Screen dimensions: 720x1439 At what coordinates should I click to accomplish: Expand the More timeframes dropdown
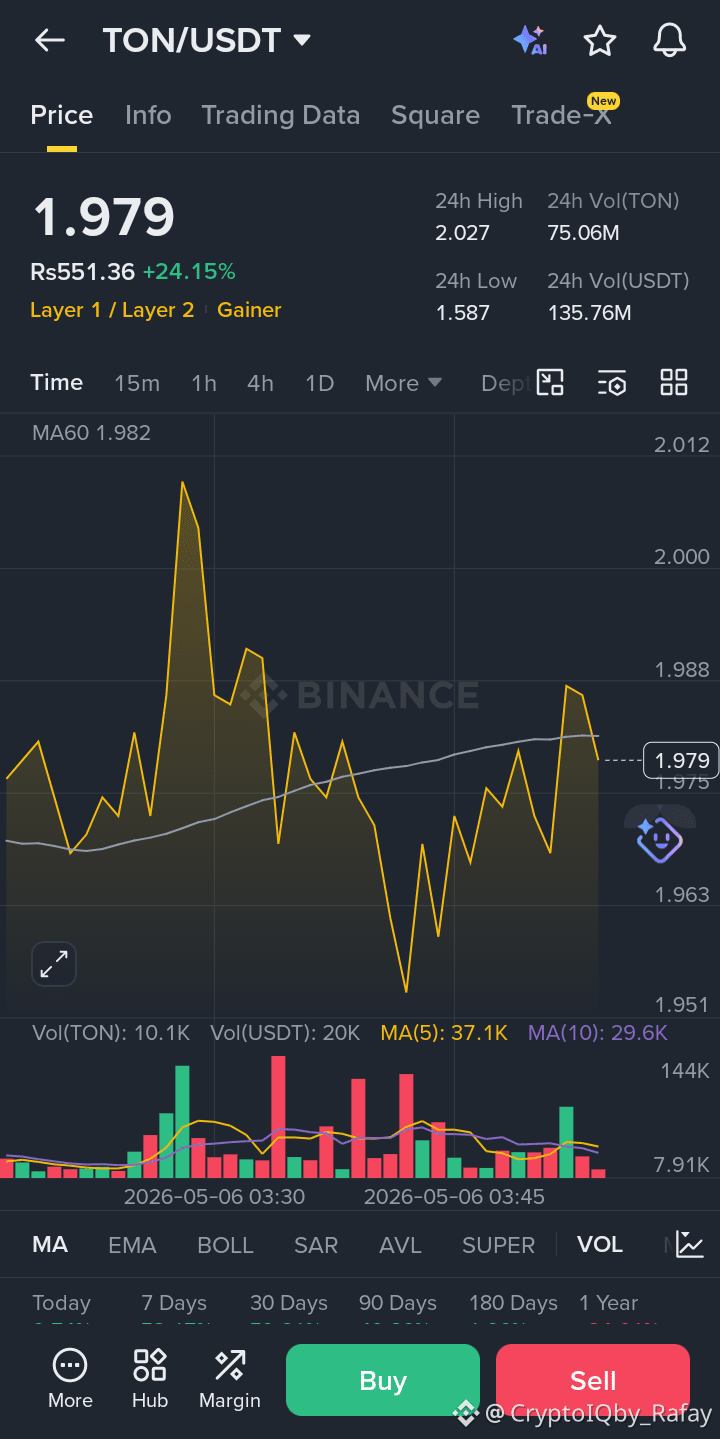pos(404,383)
